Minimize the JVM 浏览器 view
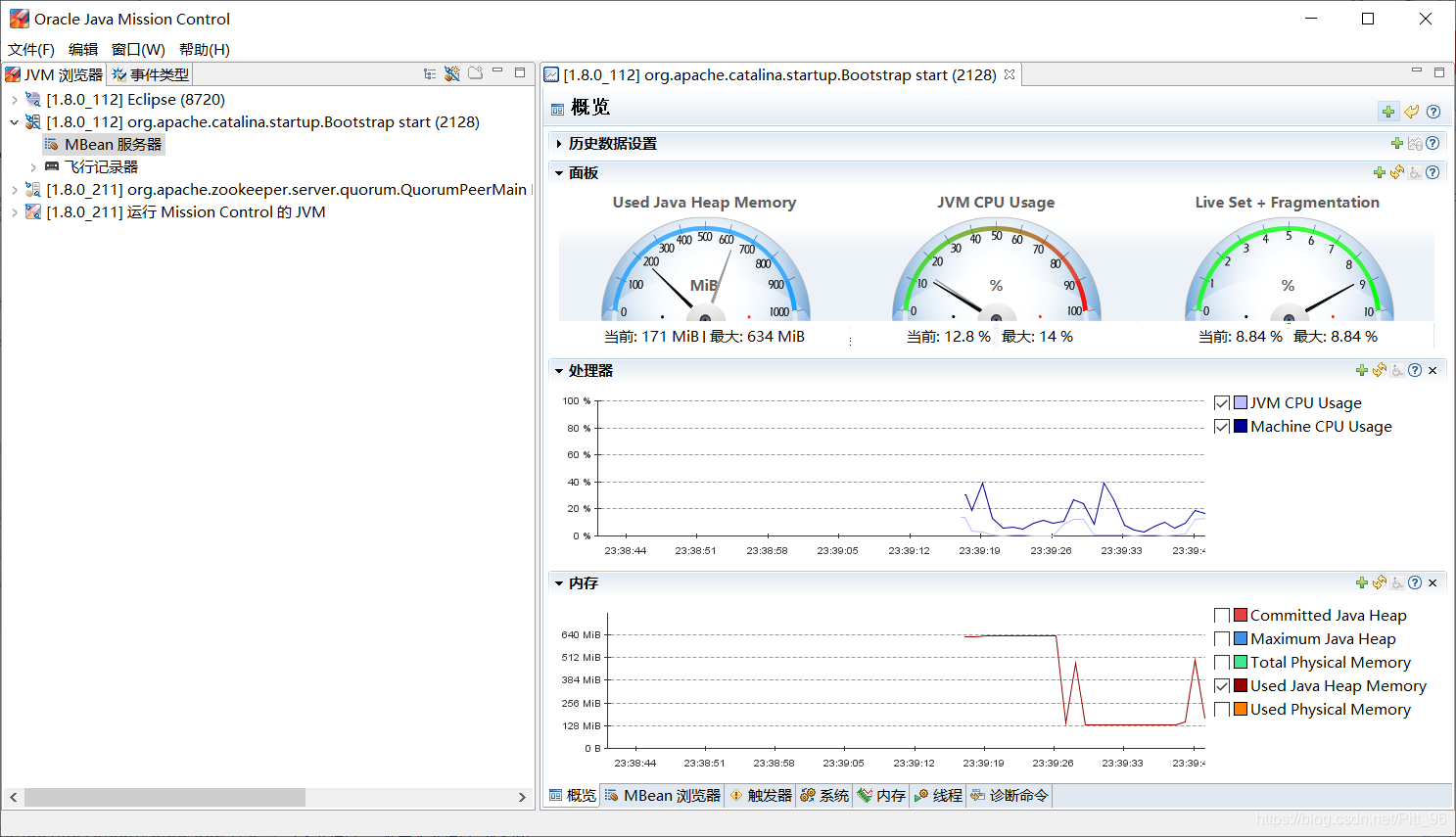 click(498, 71)
